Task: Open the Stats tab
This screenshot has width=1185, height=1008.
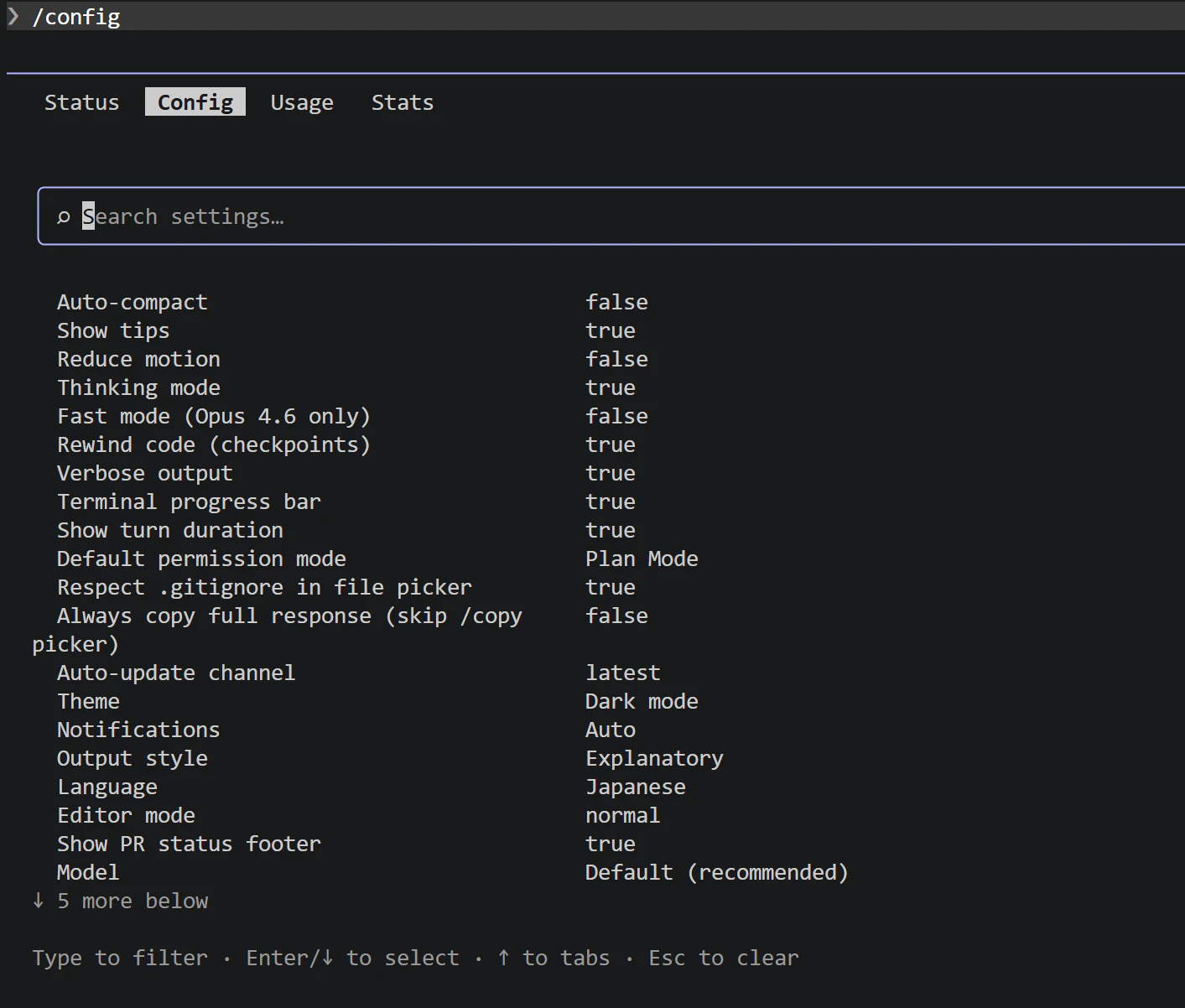Action: point(403,102)
